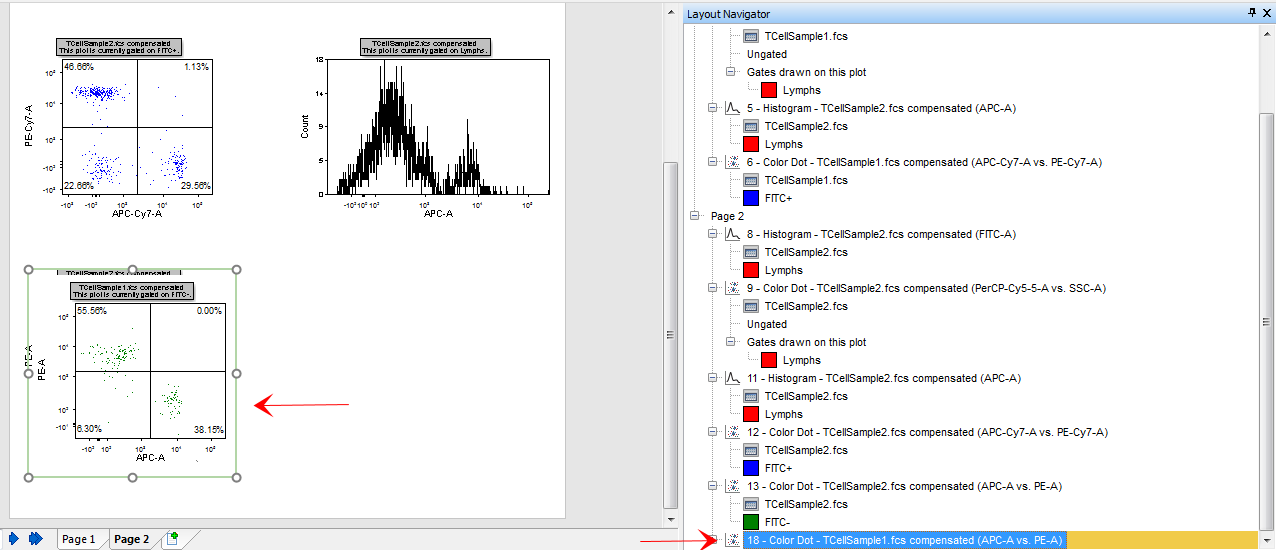
Task: Collapse the Page 2 tree node
Action: (695, 216)
